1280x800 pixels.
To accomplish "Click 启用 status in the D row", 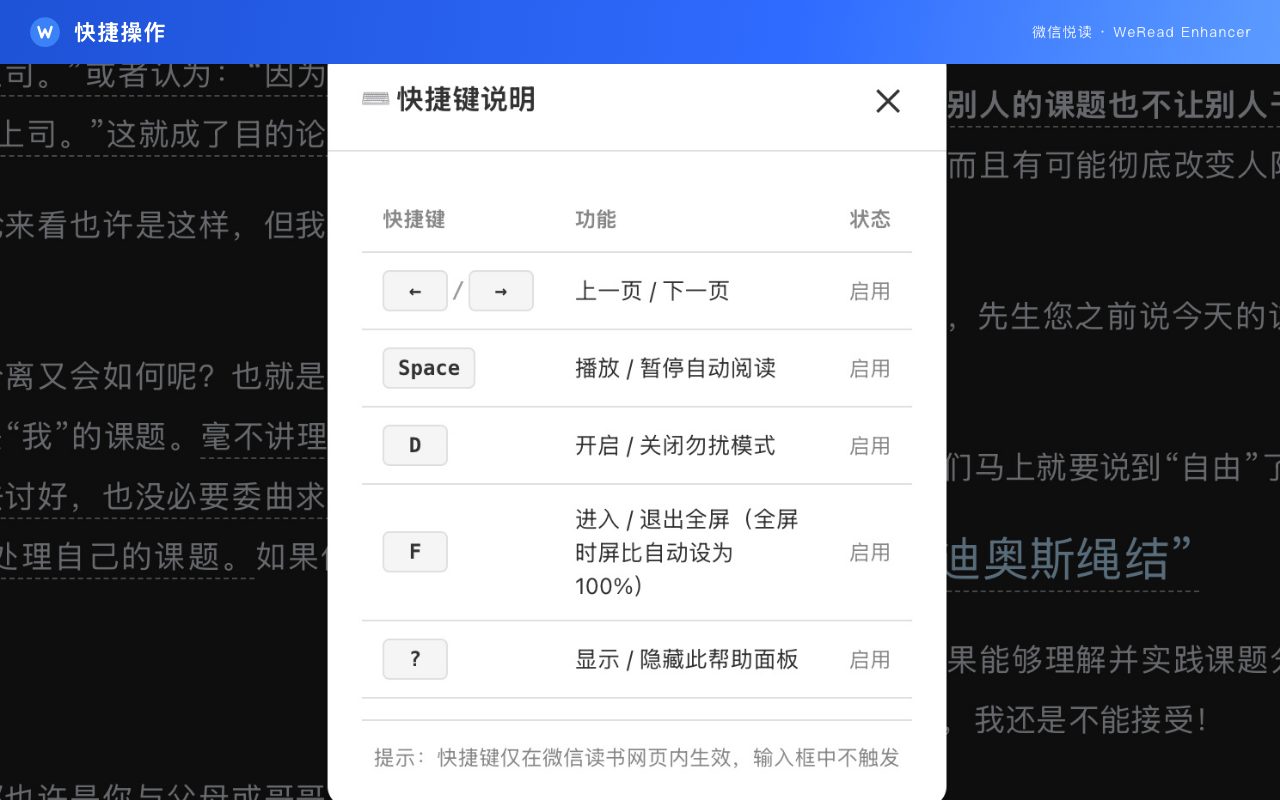I will click(x=870, y=445).
